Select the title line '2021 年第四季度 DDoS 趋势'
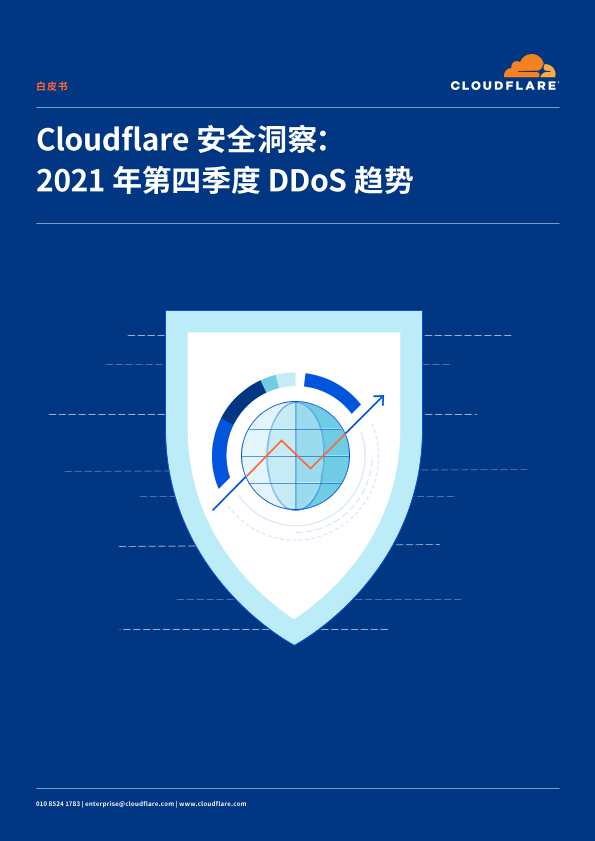Screen dimensions: 595x841 (x=224, y=182)
